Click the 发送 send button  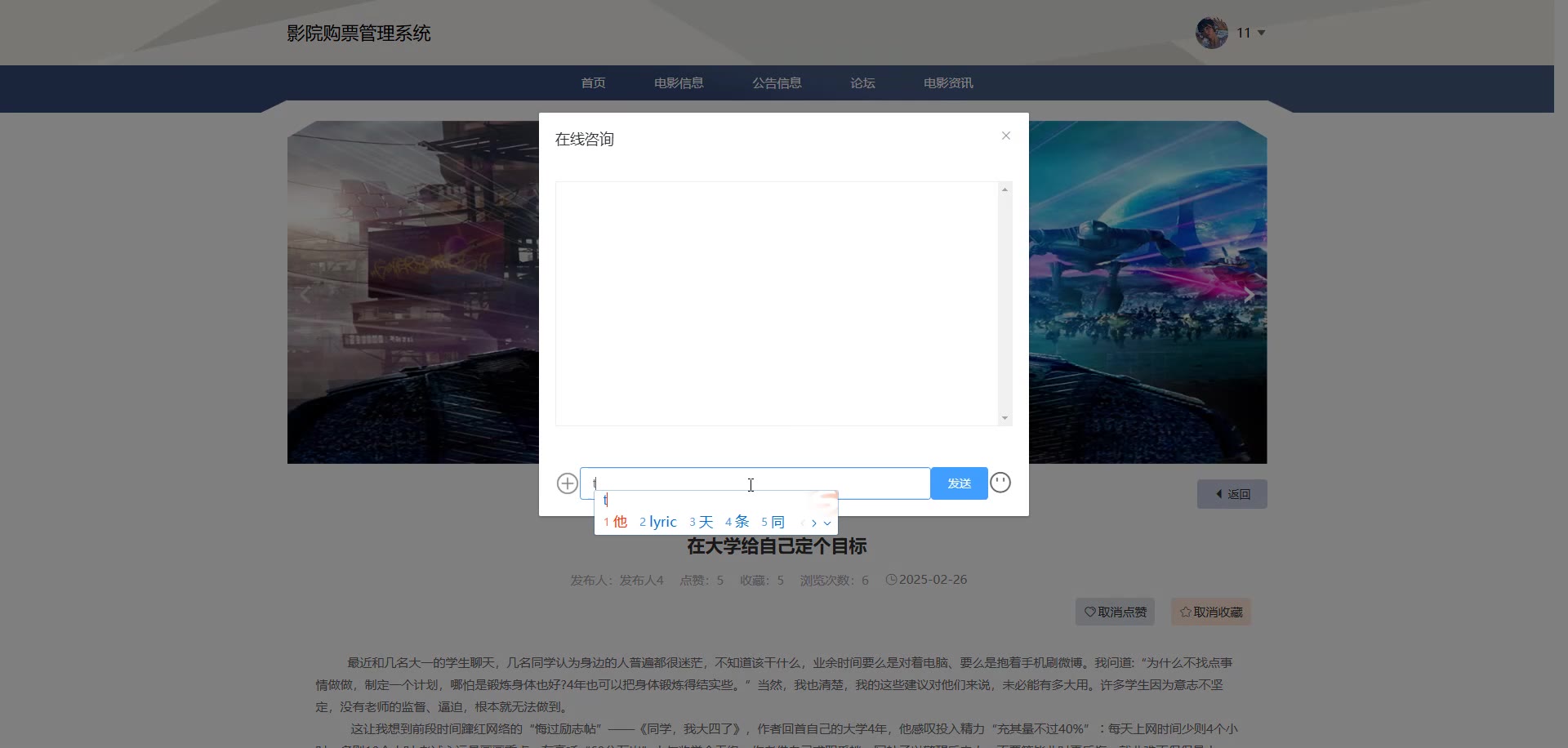[960, 483]
